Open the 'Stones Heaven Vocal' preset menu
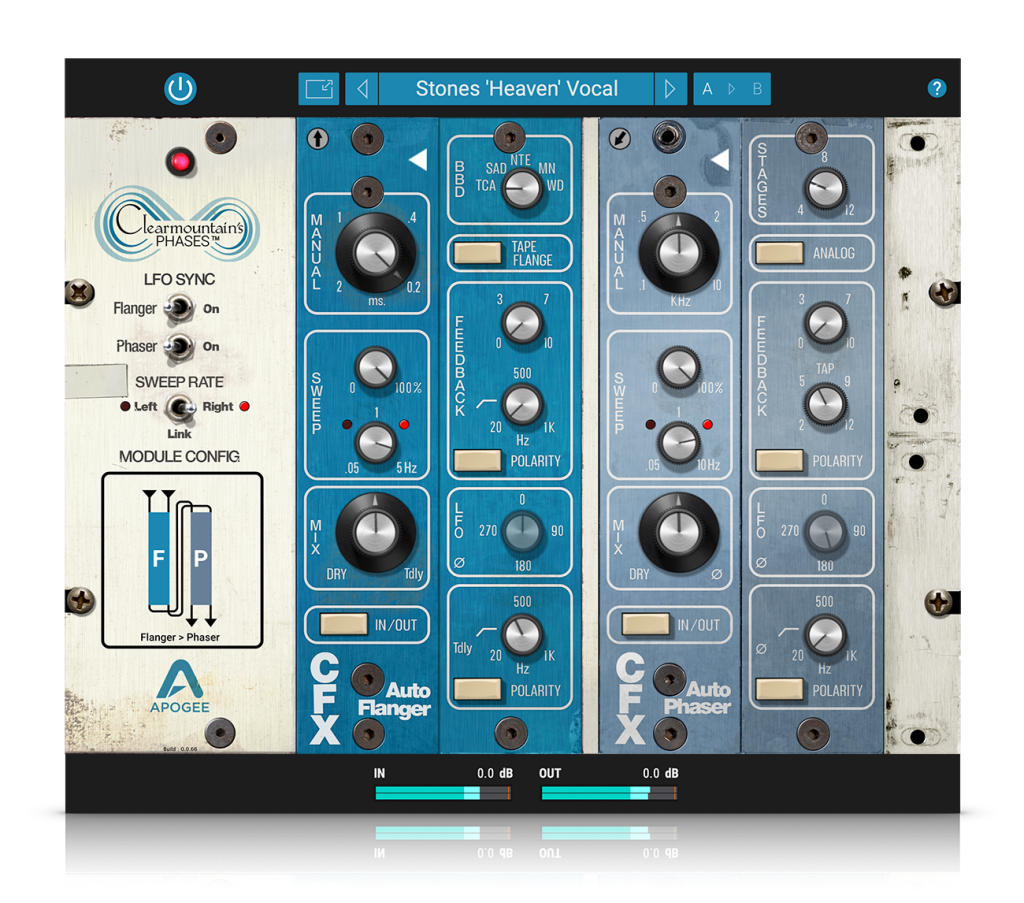Screen dimensions: 1024x903 (516, 89)
